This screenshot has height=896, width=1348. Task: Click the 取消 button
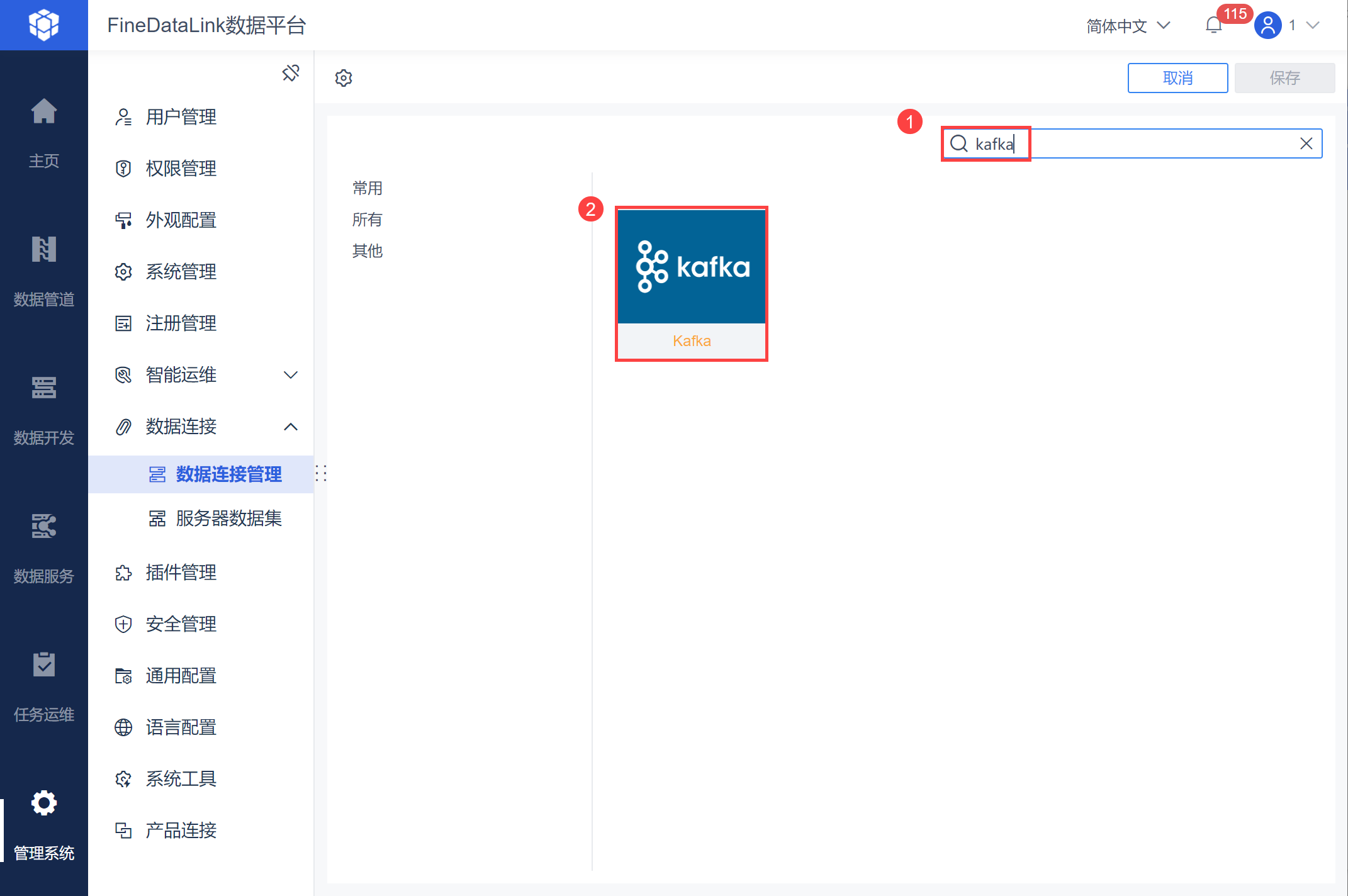tap(1177, 78)
